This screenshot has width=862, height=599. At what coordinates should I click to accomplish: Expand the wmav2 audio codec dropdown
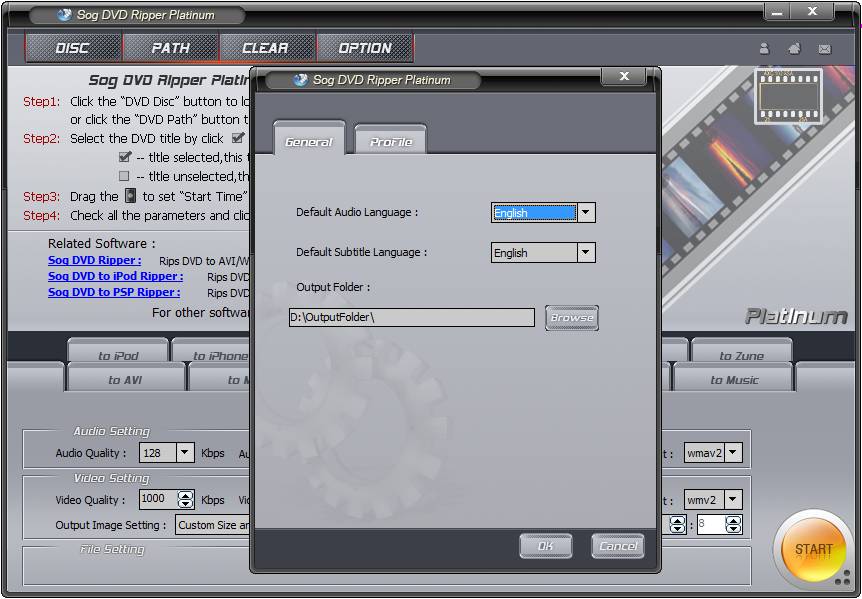(733, 453)
